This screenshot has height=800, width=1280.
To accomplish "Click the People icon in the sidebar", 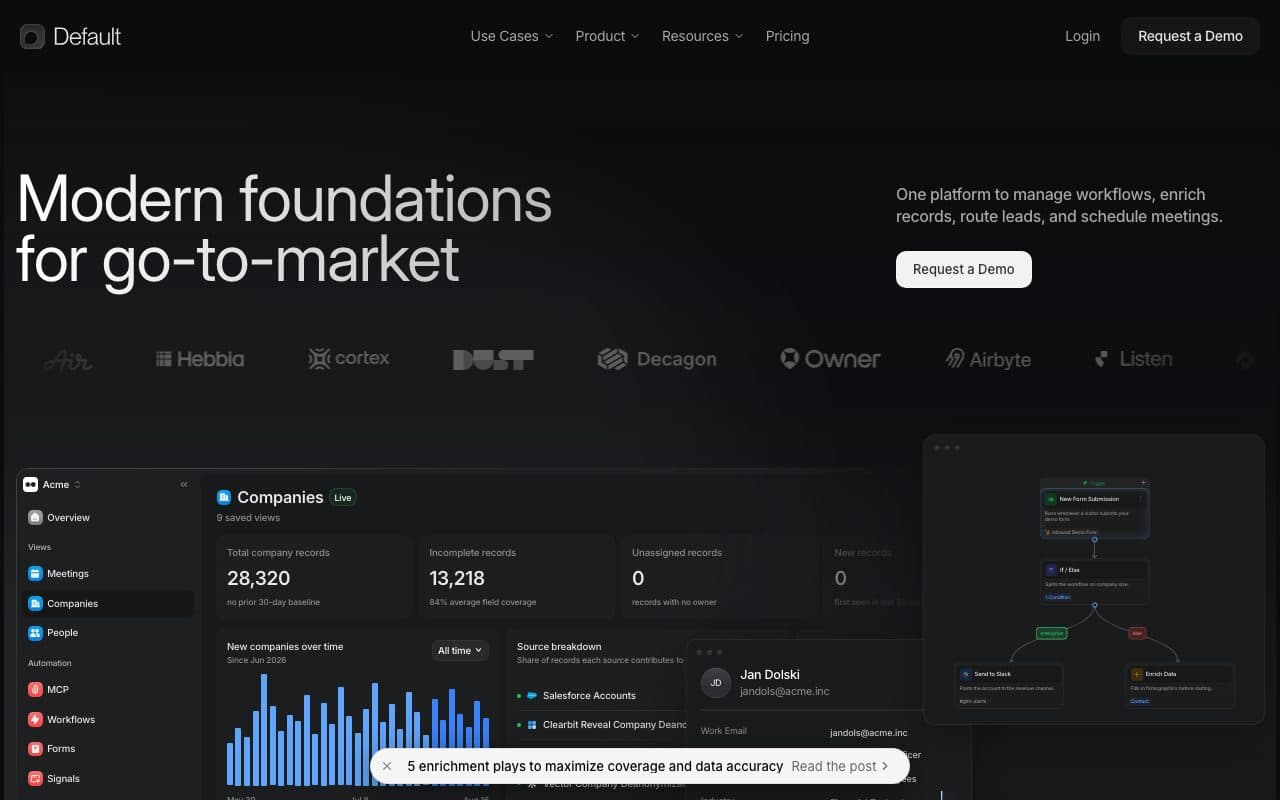I will (36, 633).
